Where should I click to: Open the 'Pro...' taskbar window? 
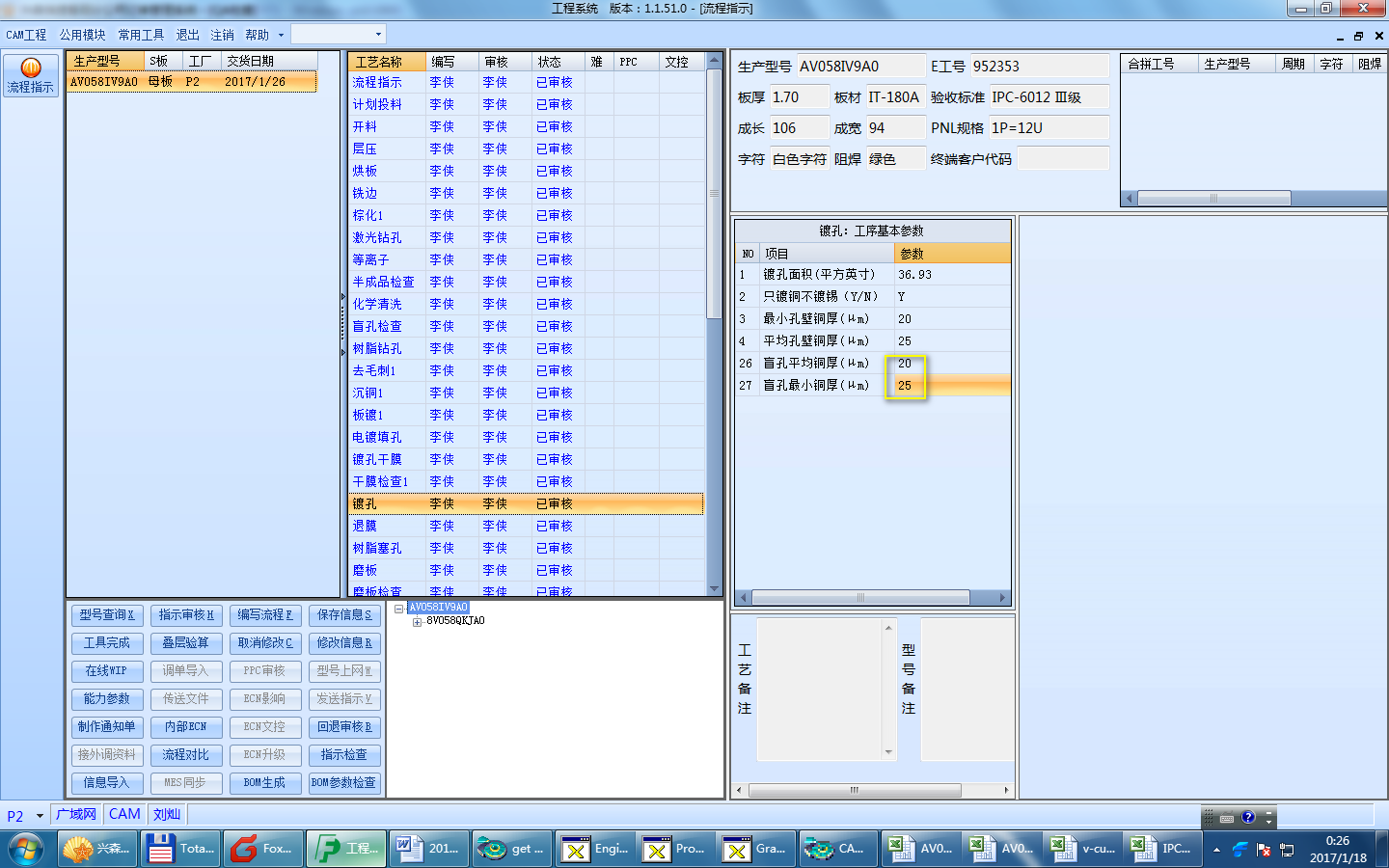677,849
